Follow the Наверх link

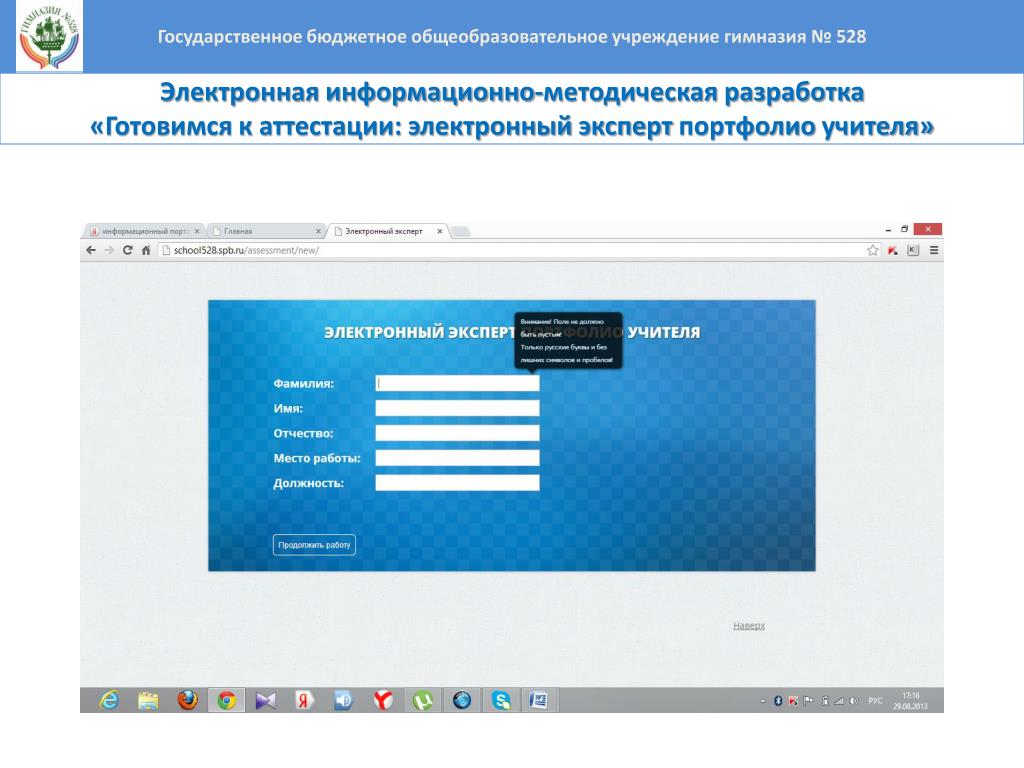coord(748,625)
